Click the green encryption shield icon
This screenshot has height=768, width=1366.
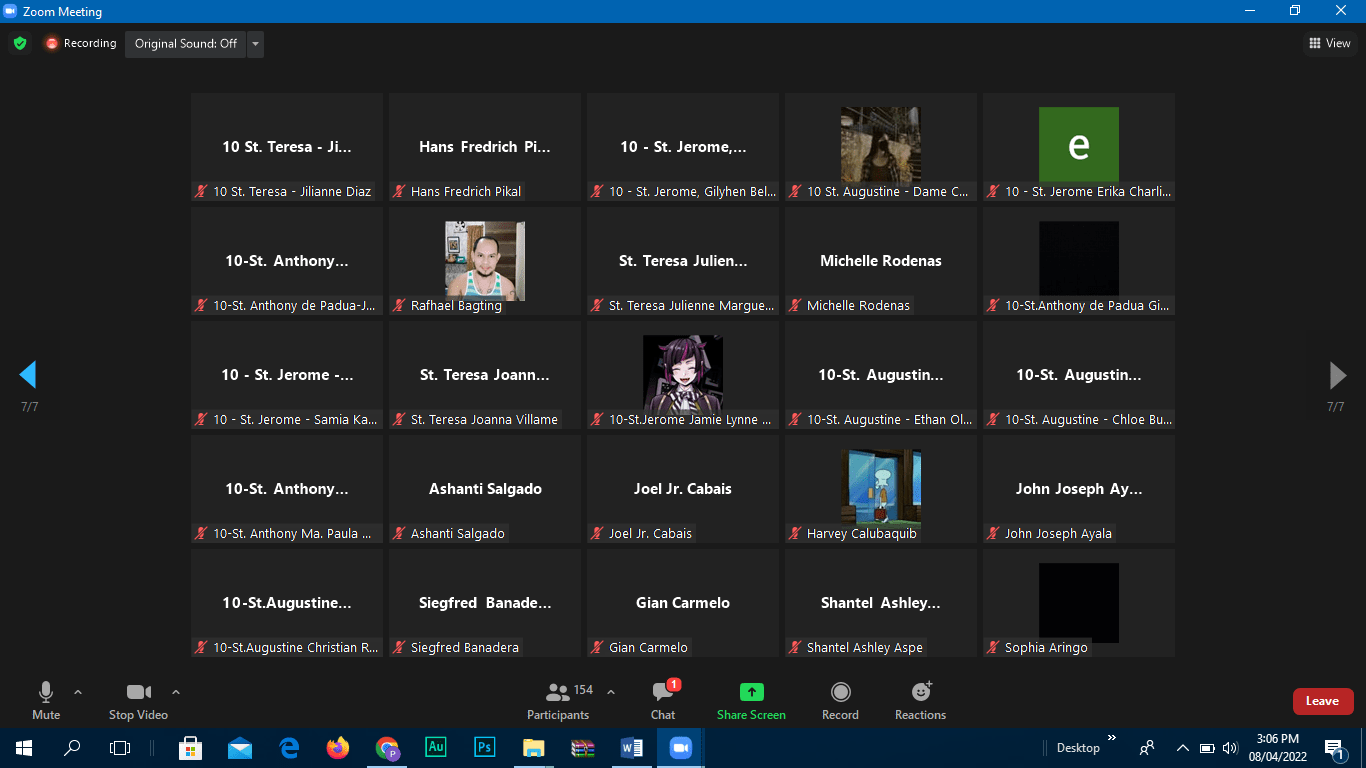coord(19,44)
